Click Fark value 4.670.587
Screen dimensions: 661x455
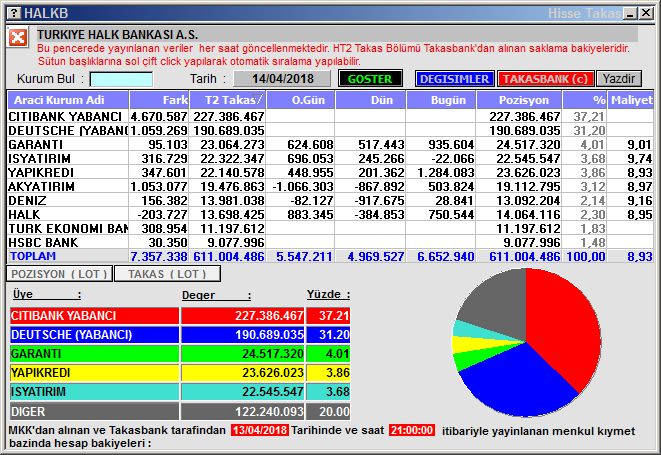(159, 116)
